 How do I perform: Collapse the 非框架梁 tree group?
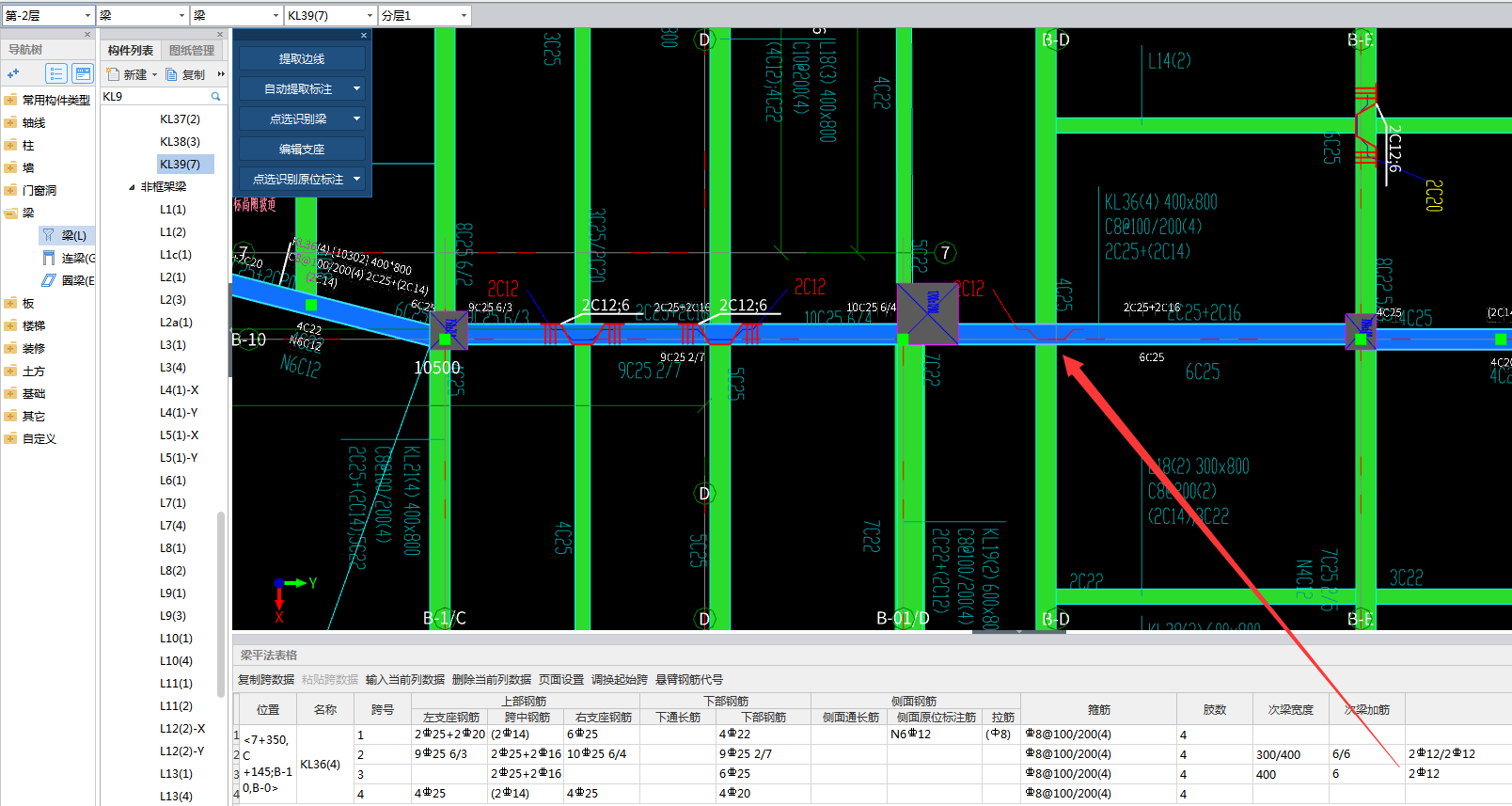click(x=132, y=187)
